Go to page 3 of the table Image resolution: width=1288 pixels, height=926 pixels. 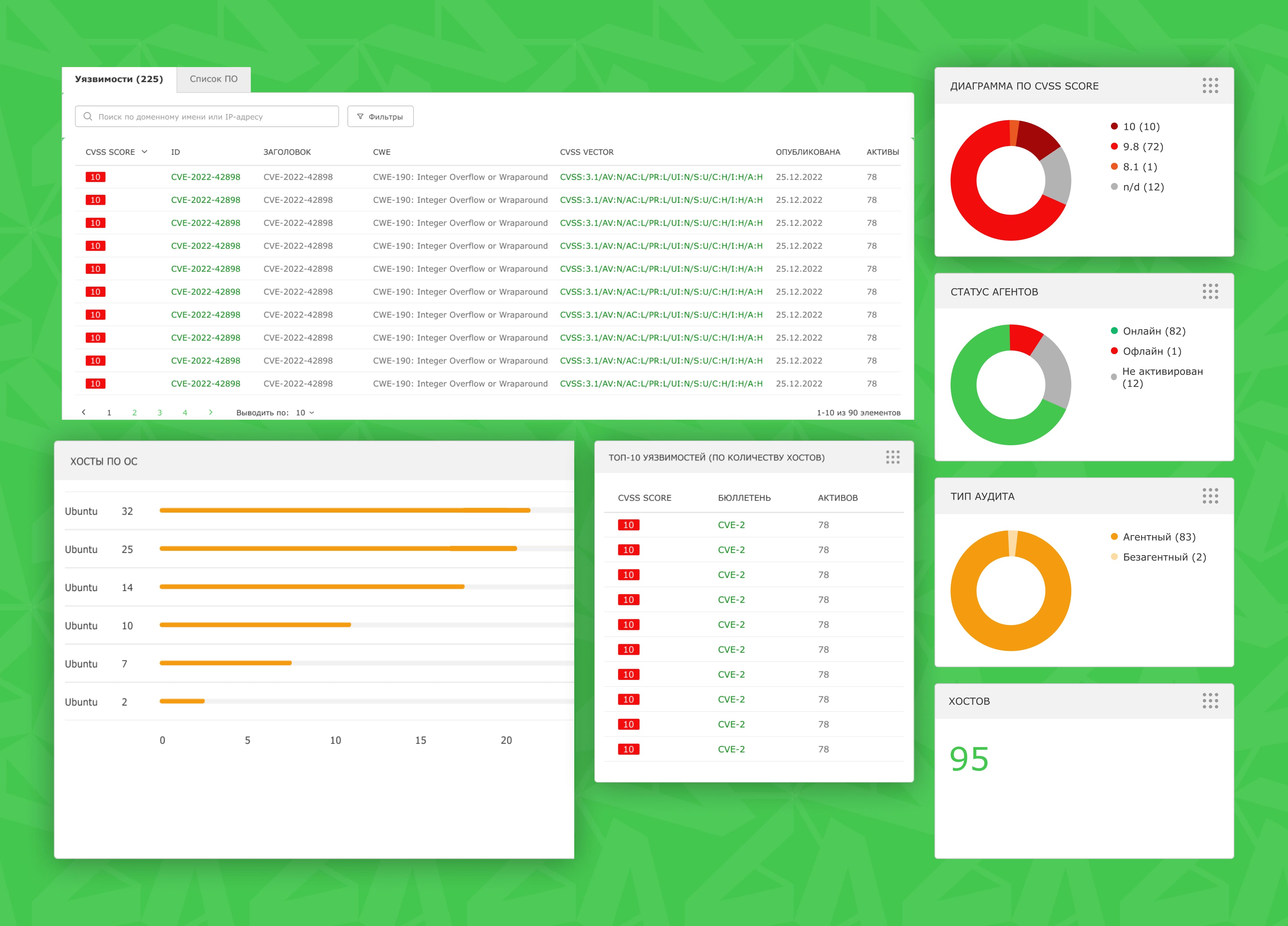(160, 413)
